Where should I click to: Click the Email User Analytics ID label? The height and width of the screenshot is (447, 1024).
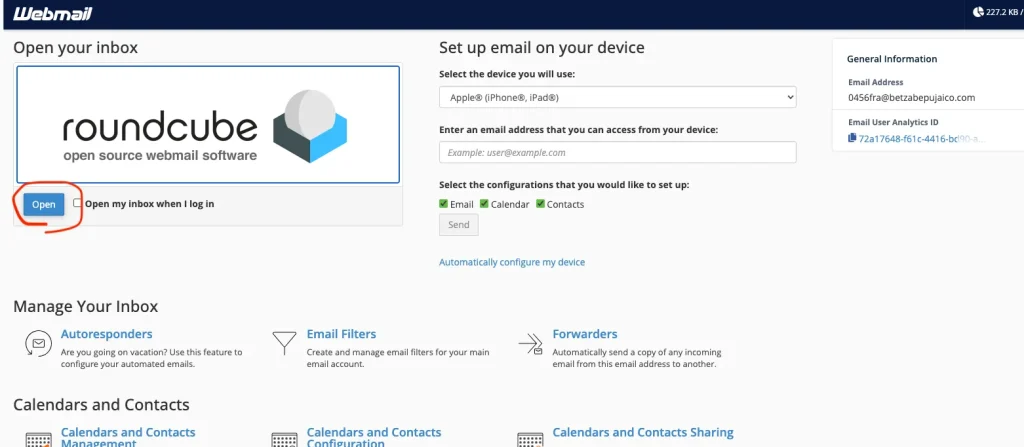tap(893, 122)
